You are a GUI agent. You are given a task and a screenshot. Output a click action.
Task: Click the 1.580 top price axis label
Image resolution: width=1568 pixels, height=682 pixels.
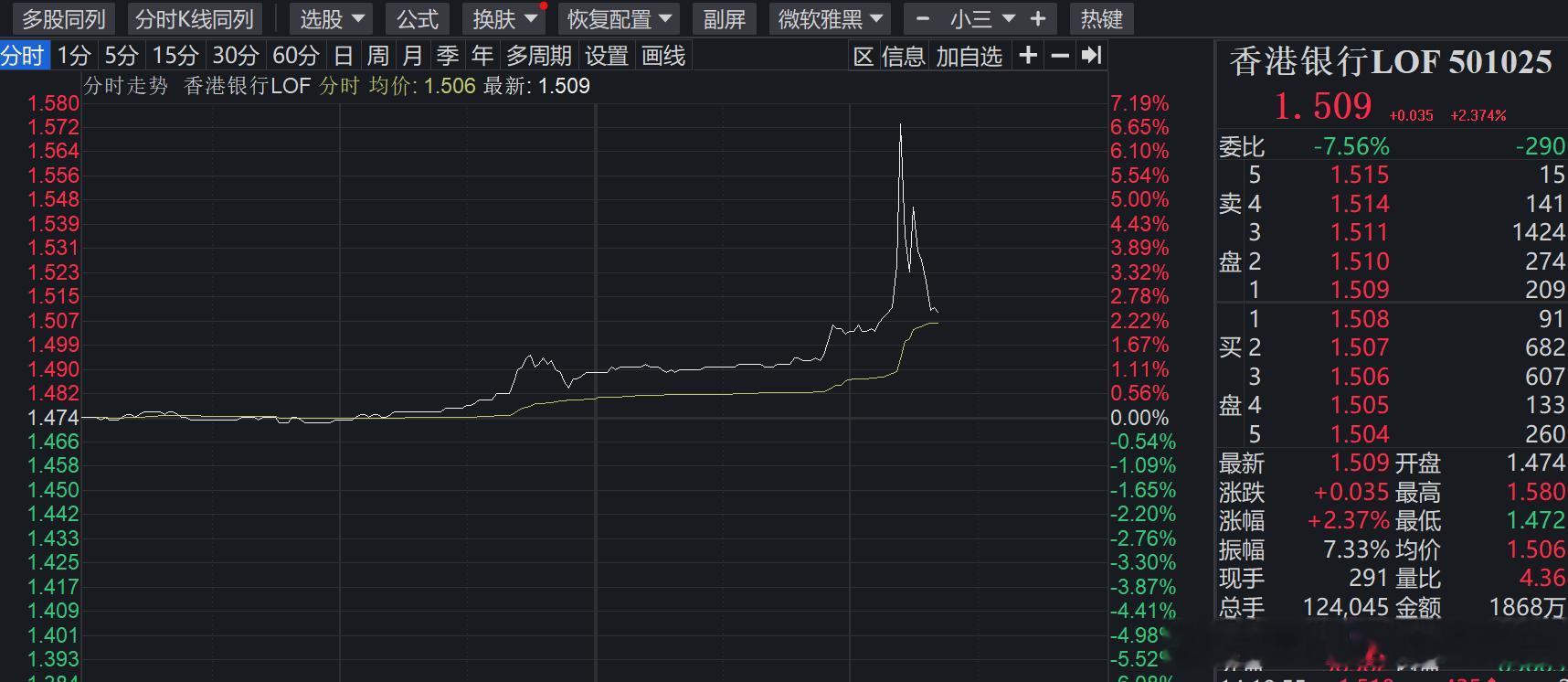click(53, 103)
